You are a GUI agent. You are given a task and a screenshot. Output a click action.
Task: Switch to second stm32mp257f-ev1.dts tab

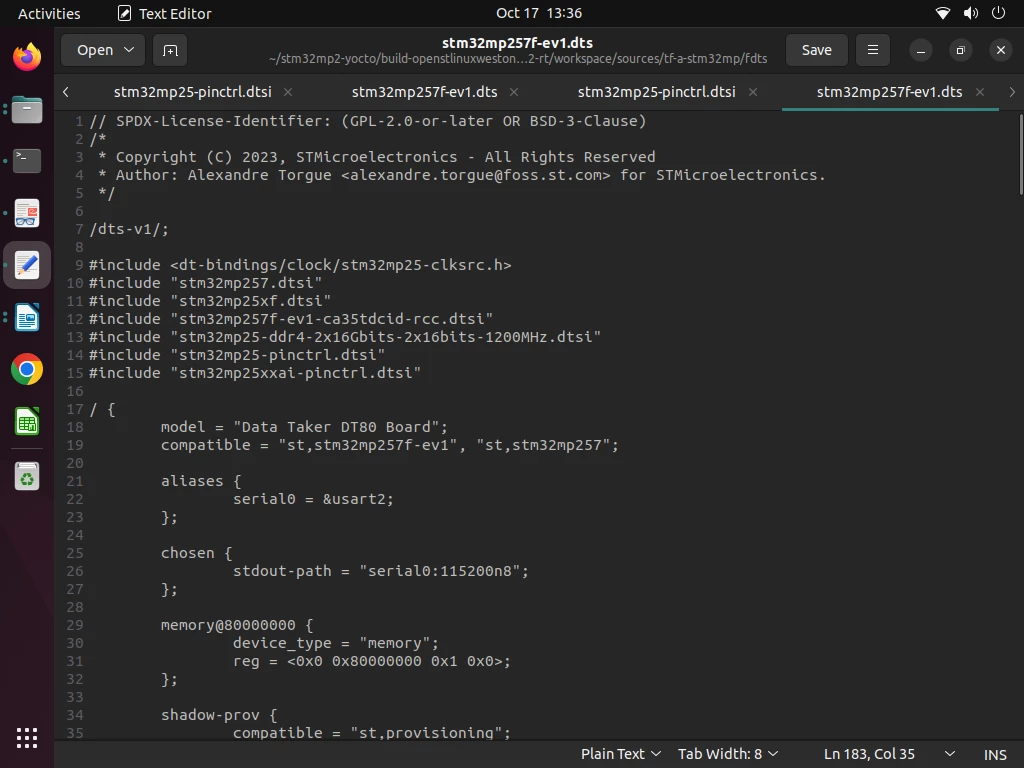[889, 92]
